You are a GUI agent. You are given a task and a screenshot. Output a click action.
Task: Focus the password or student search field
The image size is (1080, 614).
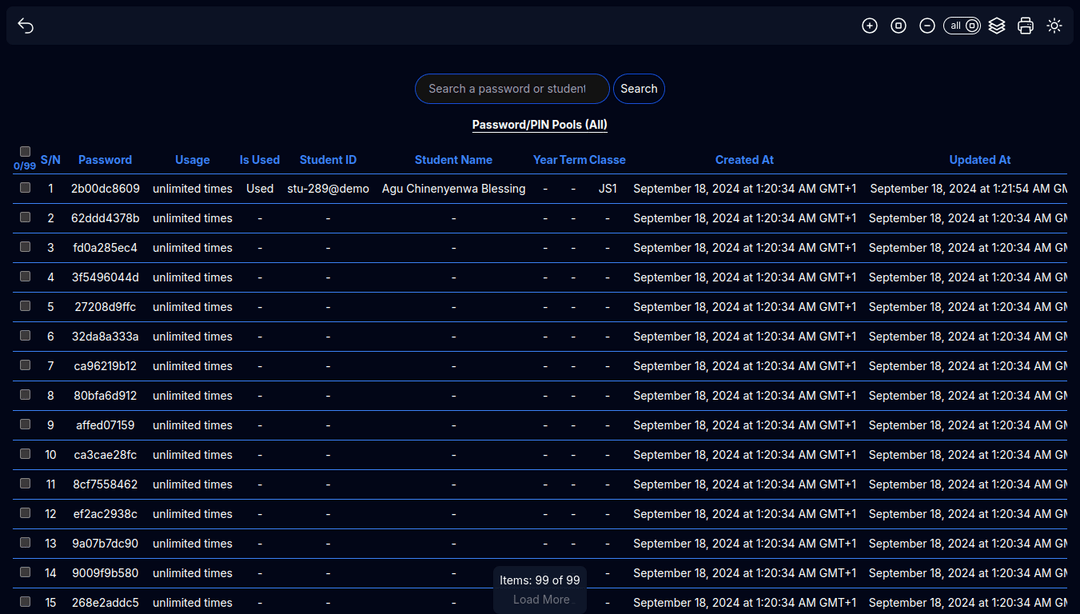511,89
